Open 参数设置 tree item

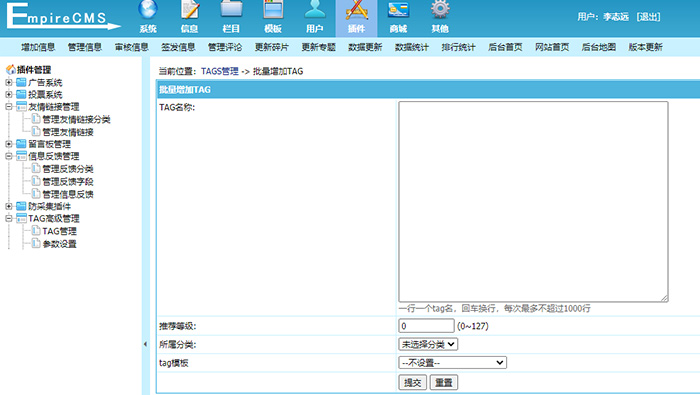[59, 244]
